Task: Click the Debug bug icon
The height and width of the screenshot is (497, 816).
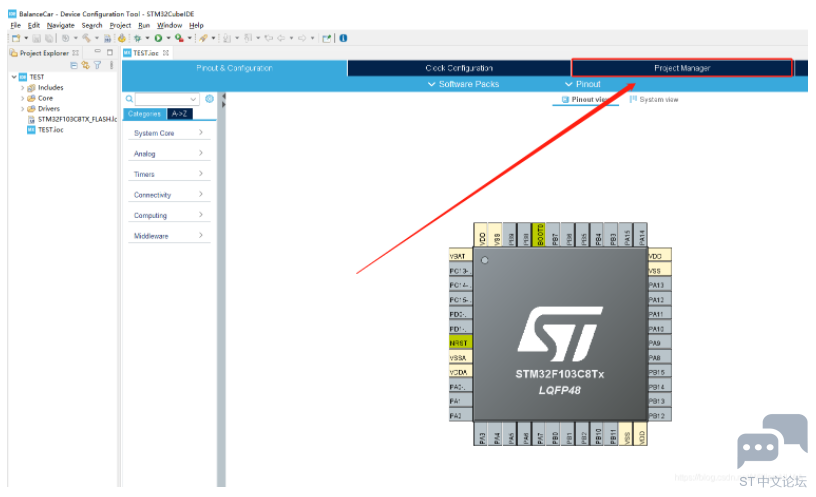Action: (x=137, y=38)
